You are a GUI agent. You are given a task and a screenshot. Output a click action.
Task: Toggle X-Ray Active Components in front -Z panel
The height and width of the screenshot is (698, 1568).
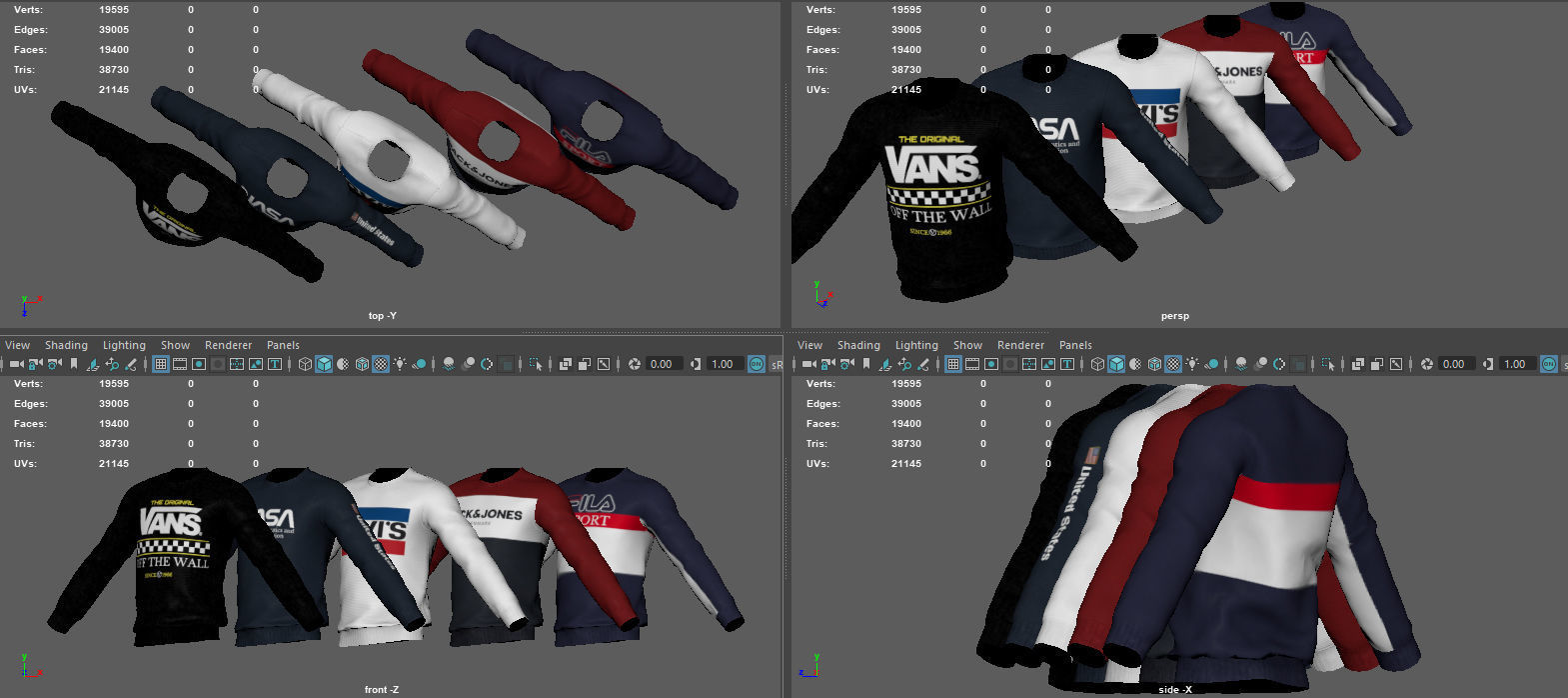(x=585, y=364)
